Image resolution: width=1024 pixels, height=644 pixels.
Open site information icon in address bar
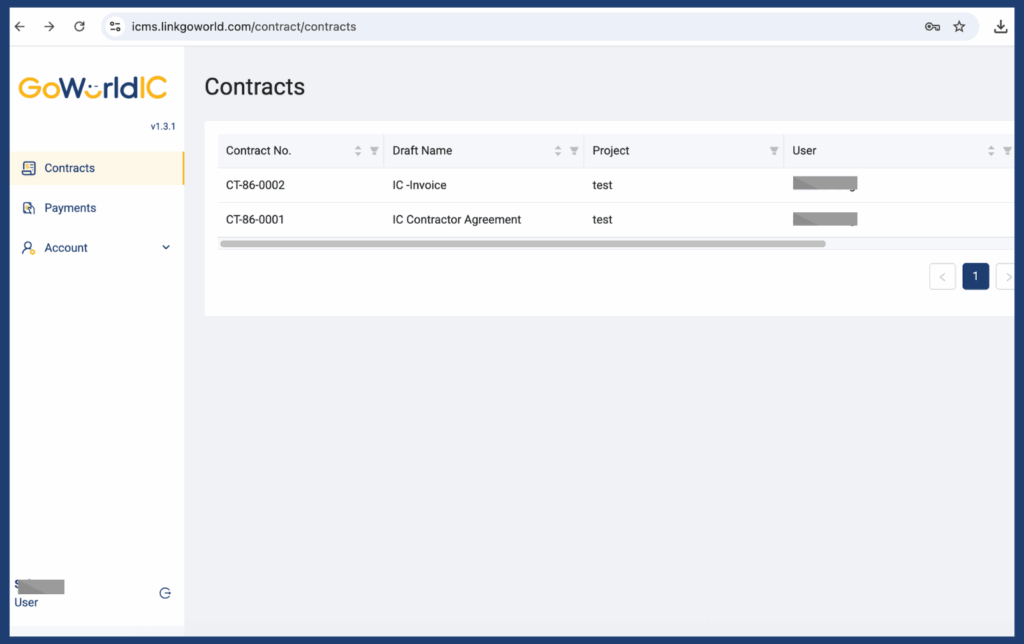point(115,27)
